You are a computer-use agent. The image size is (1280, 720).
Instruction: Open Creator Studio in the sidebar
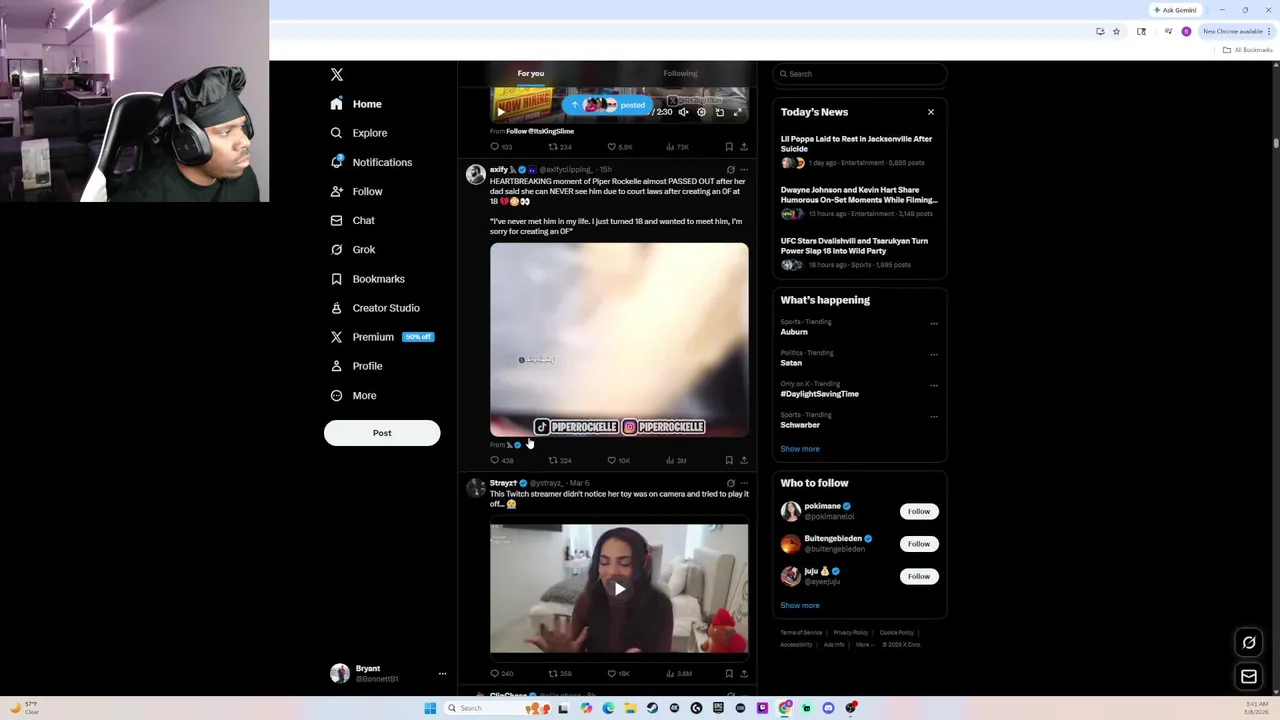375,308
